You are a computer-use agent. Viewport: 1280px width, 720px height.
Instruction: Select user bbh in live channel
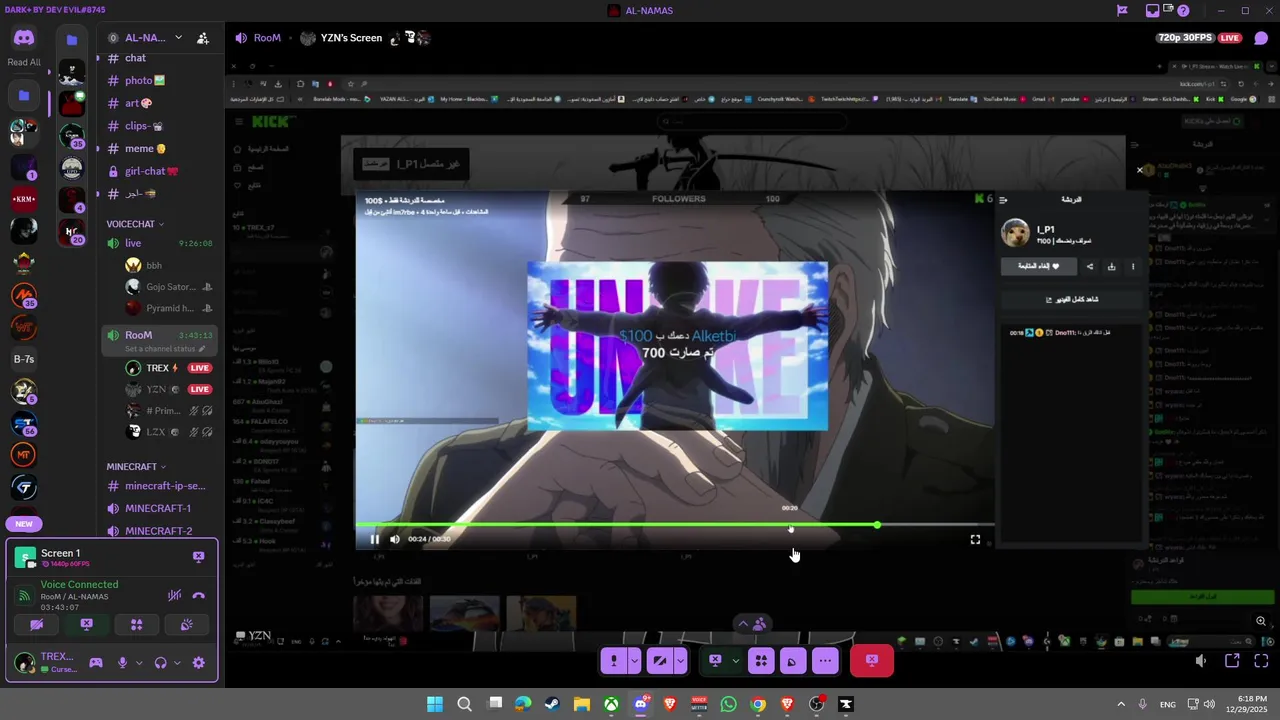click(x=168, y=265)
